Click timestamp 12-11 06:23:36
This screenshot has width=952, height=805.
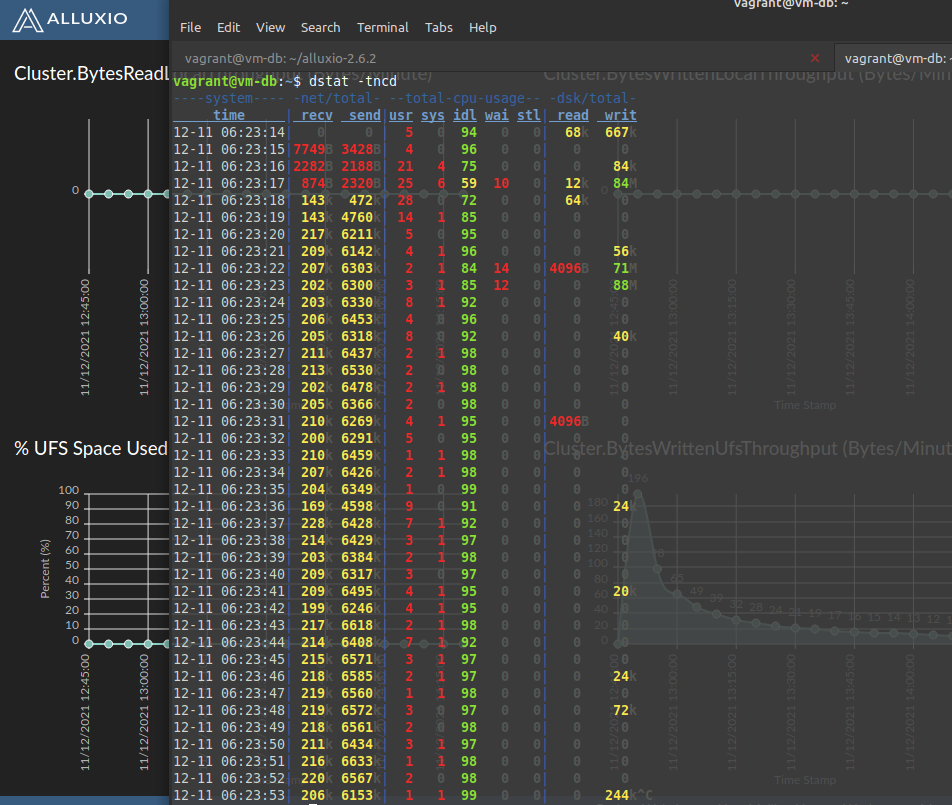[229, 506]
